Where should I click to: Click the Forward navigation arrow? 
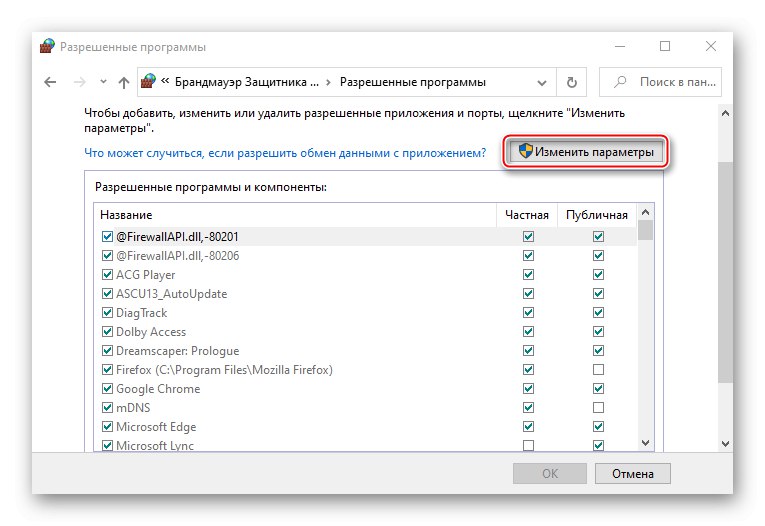click(x=80, y=82)
